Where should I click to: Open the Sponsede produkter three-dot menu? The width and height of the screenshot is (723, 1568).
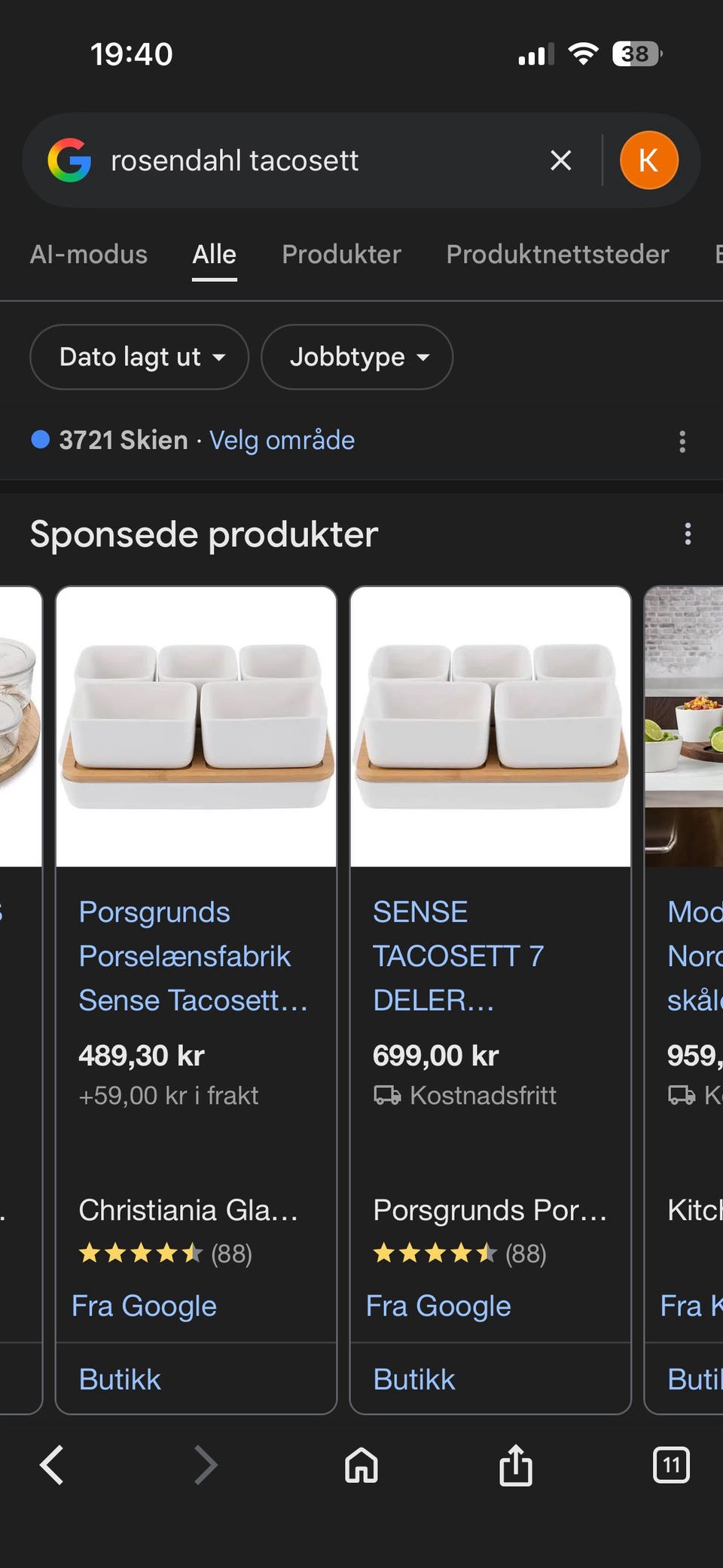point(688,534)
